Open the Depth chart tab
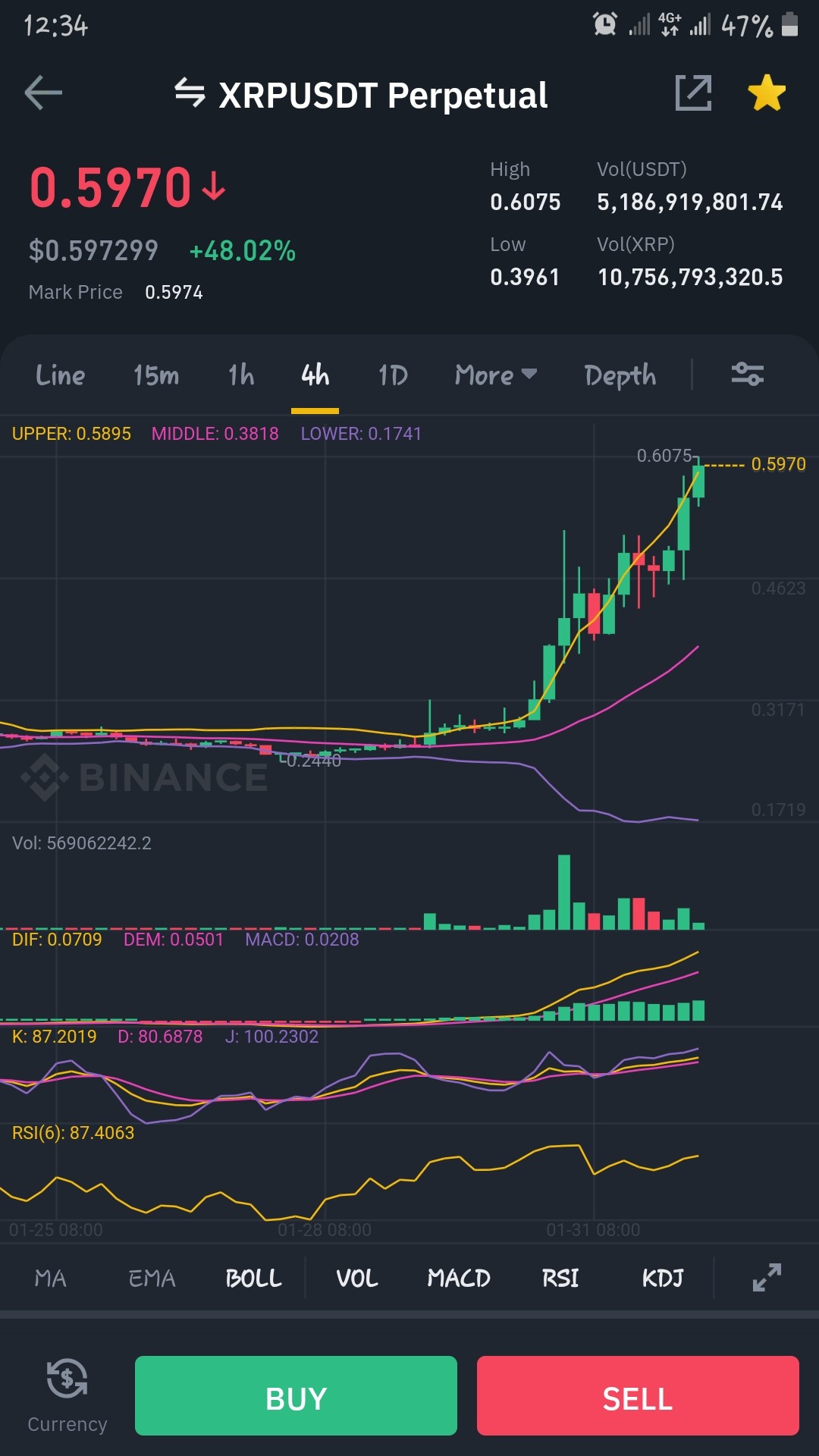Viewport: 819px width, 1456px height. pos(620,375)
